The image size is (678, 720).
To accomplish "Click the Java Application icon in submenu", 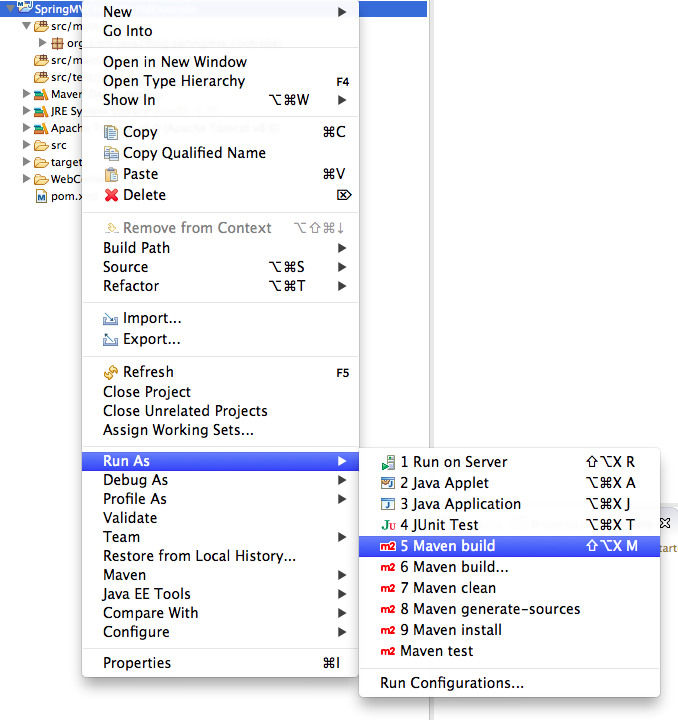I will pyautogui.click(x=388, y=505).
